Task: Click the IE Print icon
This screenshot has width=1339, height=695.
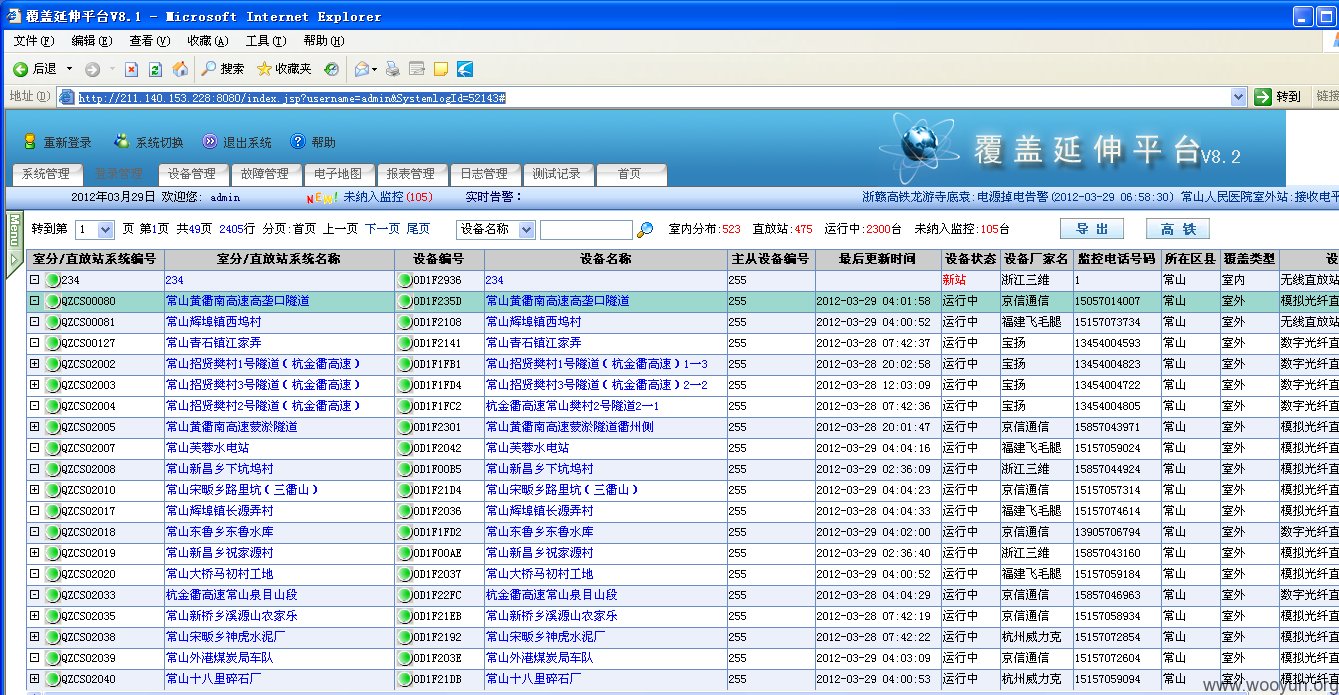Action: 393,69
